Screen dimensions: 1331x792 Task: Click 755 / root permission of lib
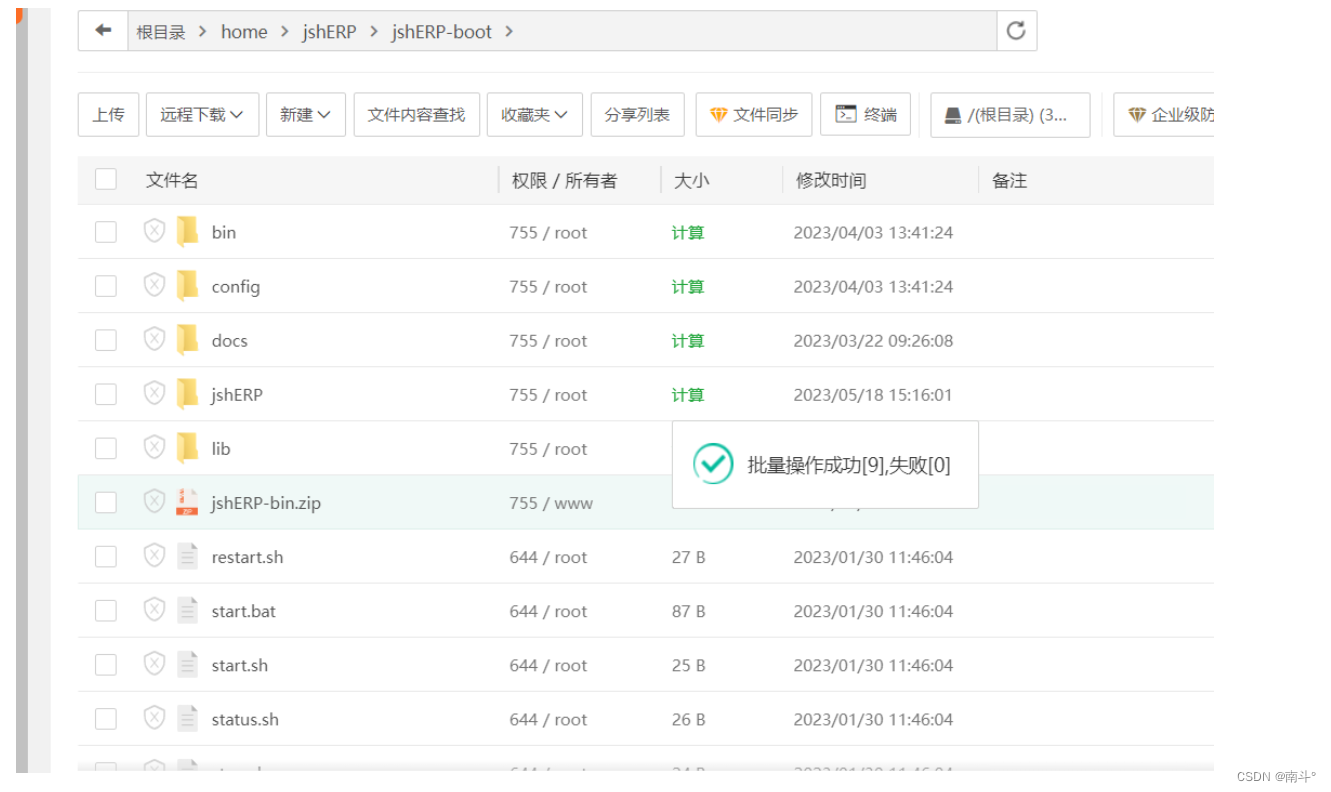pyautogui.click(x=548, y=449)
